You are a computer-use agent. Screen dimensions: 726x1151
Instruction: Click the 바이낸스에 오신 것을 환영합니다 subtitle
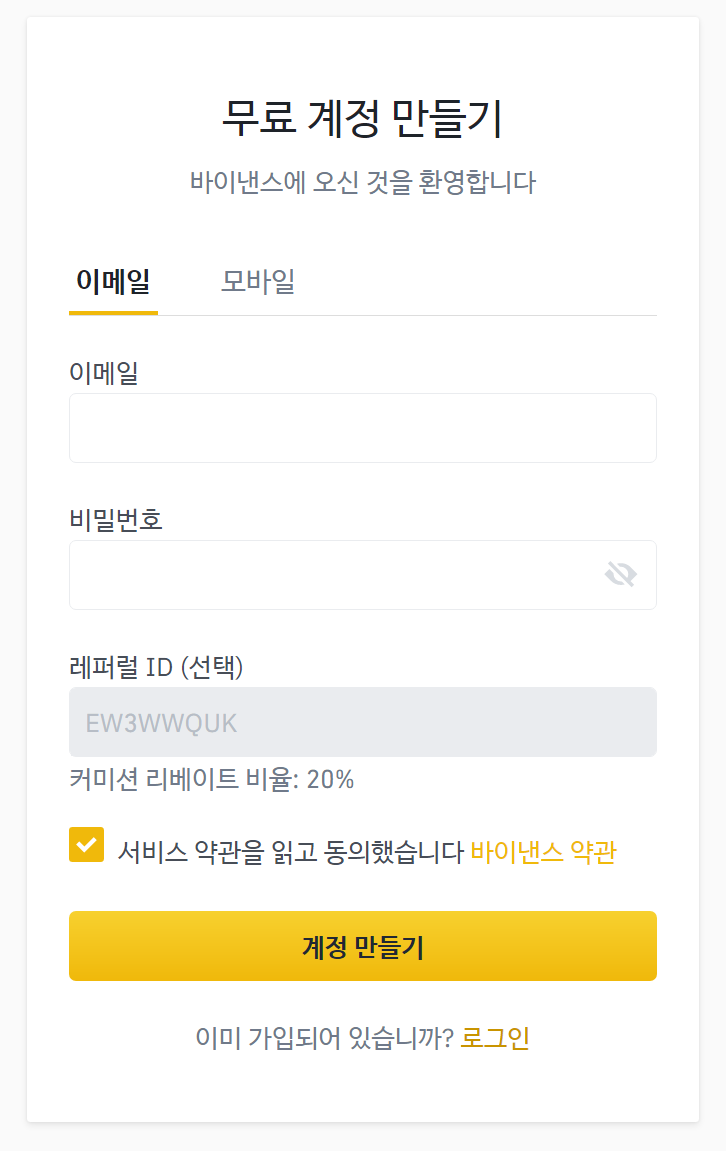363,182
